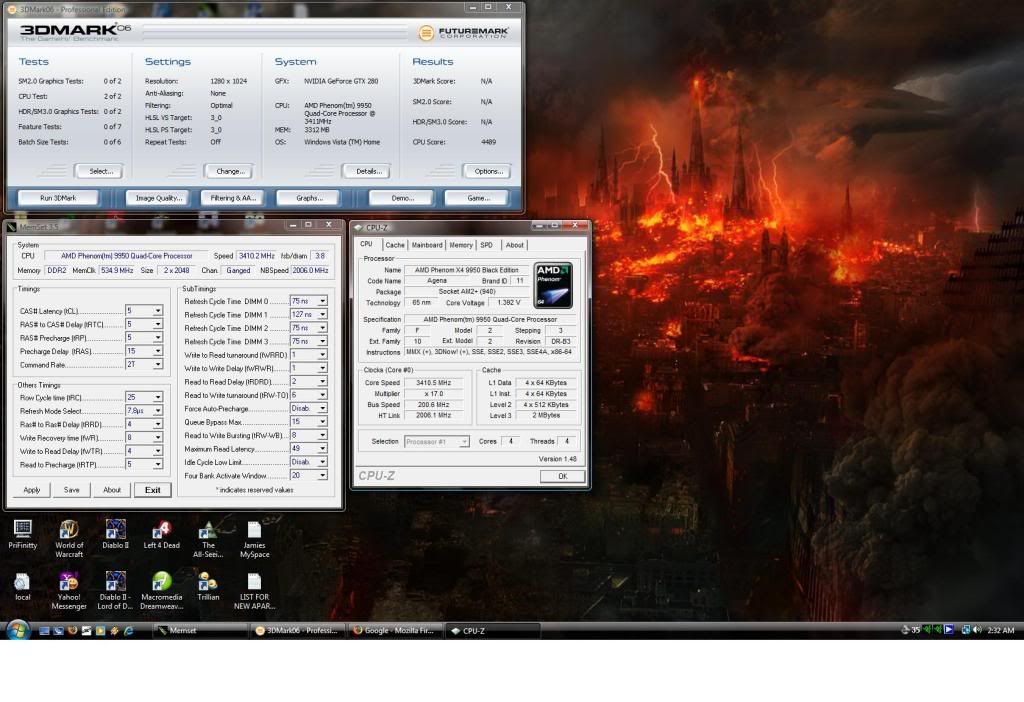Image resolution: width=1024 pixels, height=702 pixels.
Task: Click Firefox icon in Quick Launch
Action: tap(72, 631)
